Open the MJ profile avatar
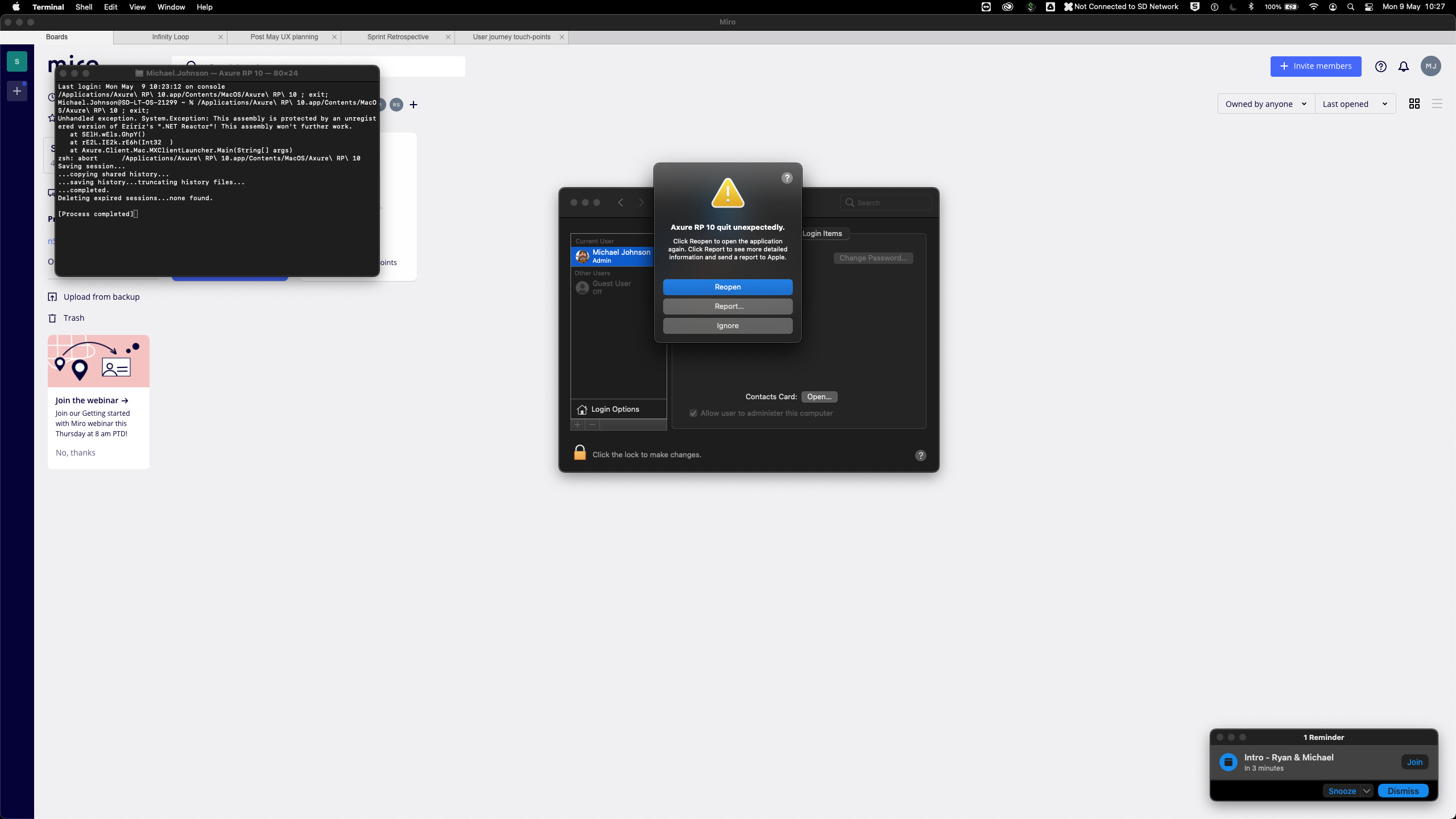The width and height of the screenshot is (1456, 819). [x=1431, y=67]
